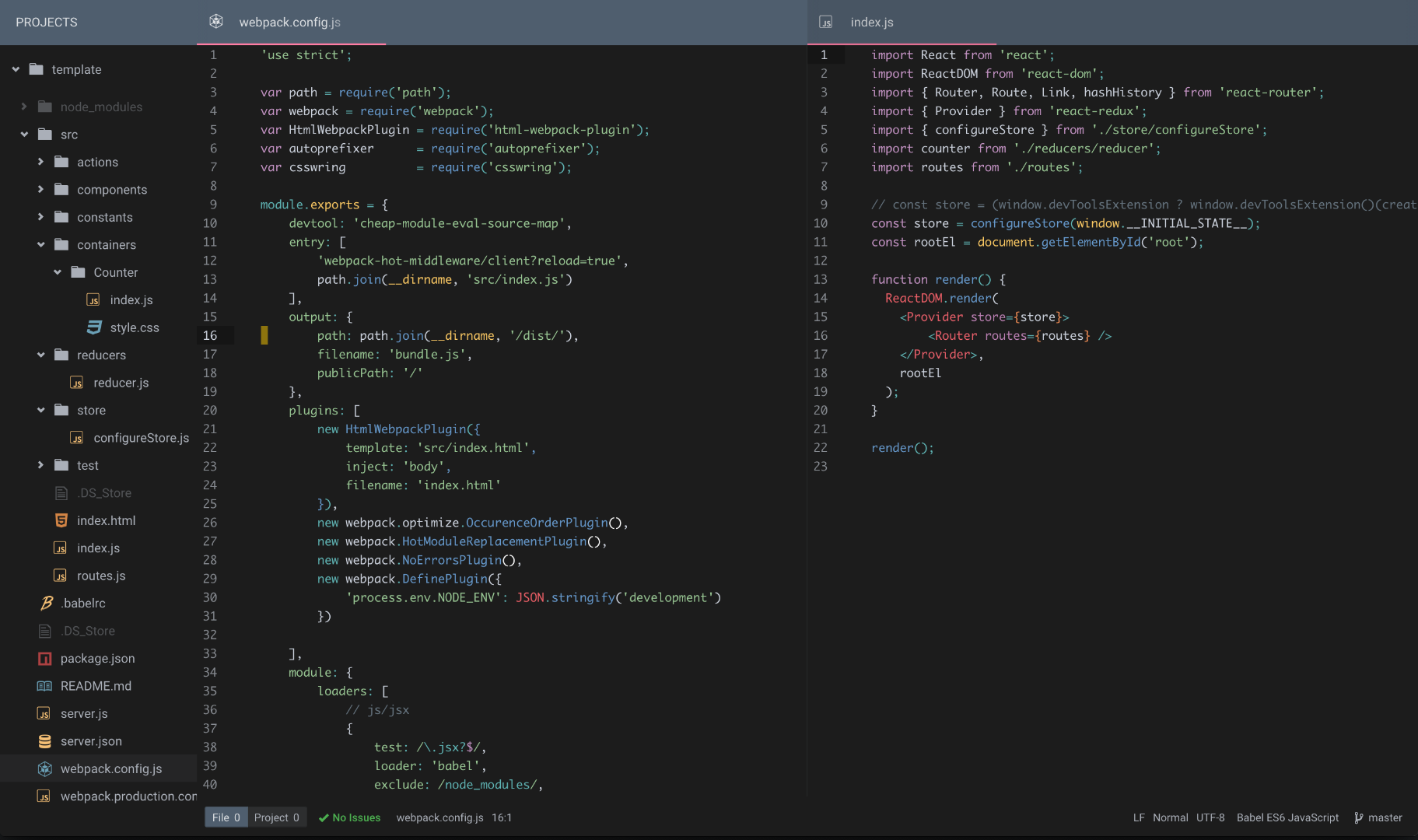1418x840 pixels.
Task: Click the JS icon next to configureStore.js
Action: click(x=77, y=438)
